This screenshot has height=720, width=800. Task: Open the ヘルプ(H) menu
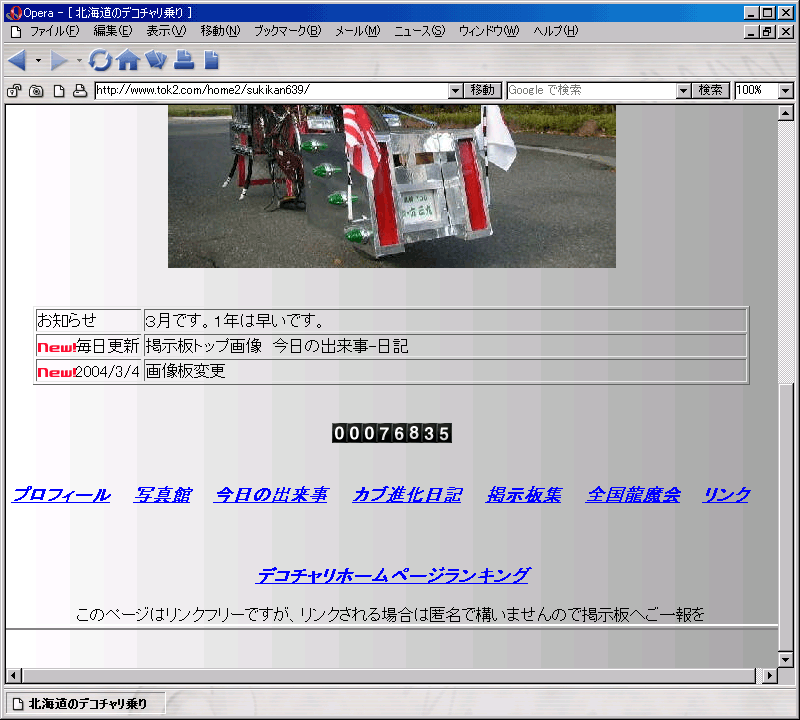tap(556, 31)
